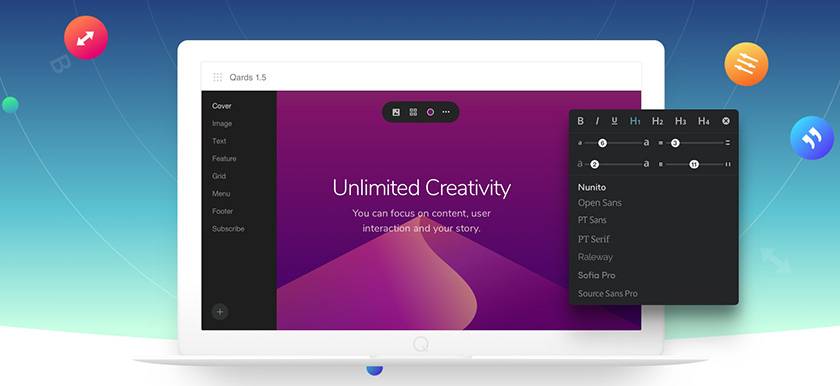
Task: Click the grid dots icon beside Qards 1.5
Action: [218, 77]
